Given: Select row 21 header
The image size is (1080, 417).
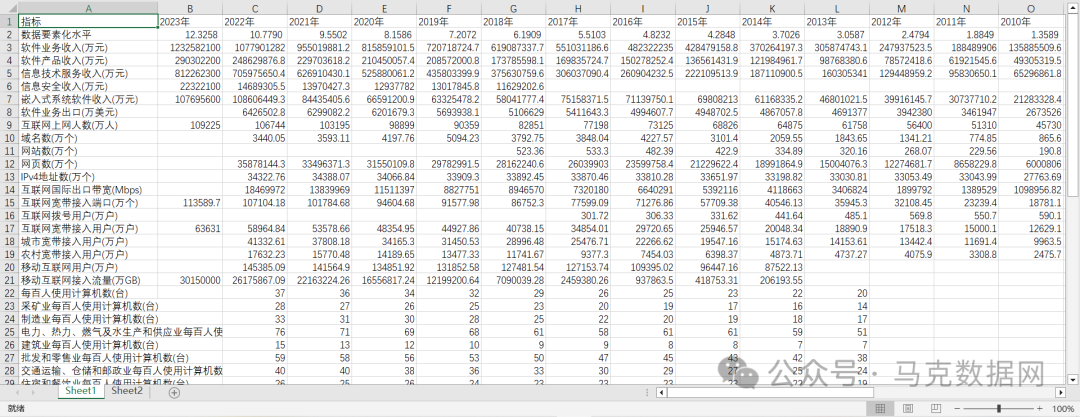Looking at the screenshot, I should coord(8,280).
